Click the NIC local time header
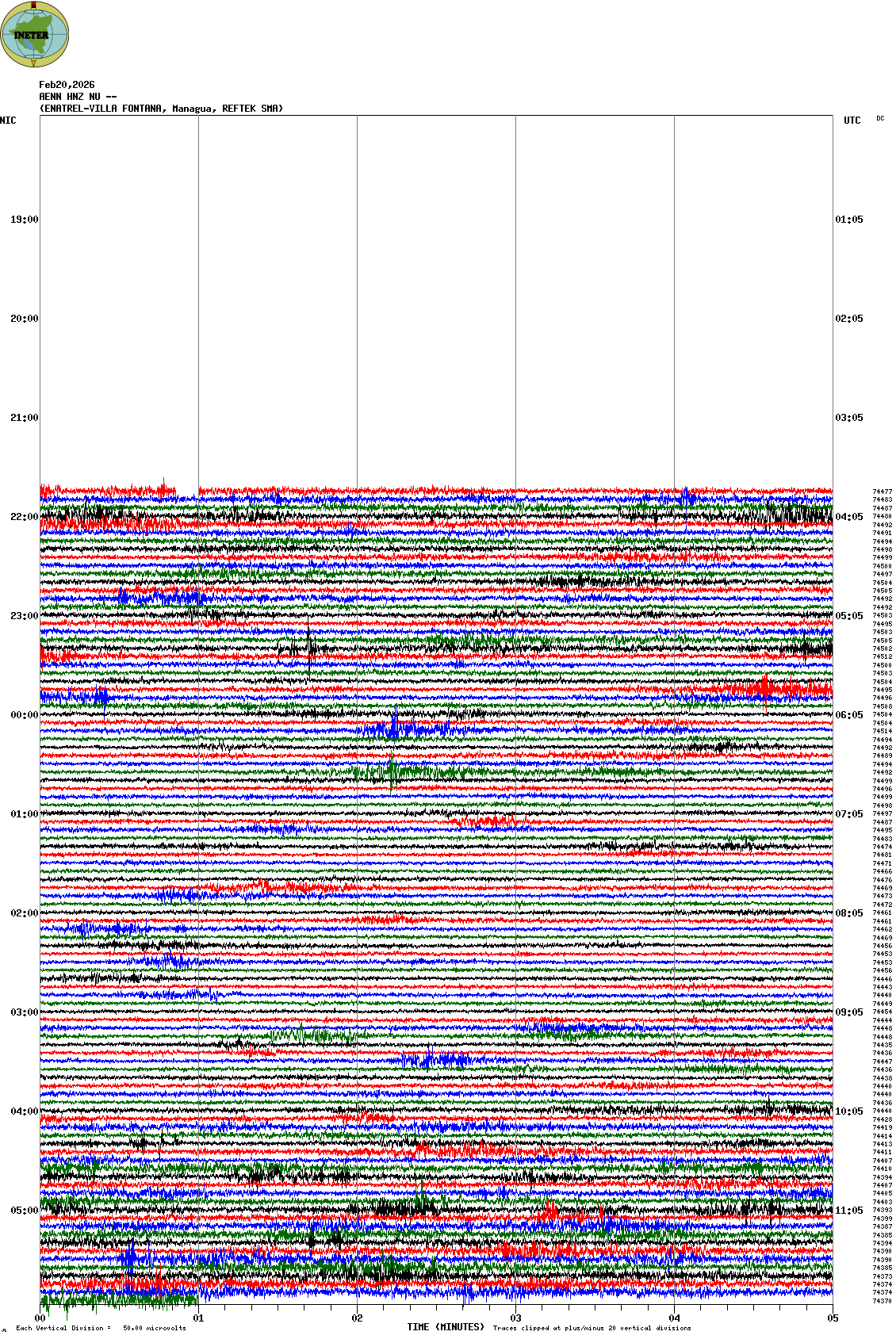The image size is (896, 1339). click(8, 121)
